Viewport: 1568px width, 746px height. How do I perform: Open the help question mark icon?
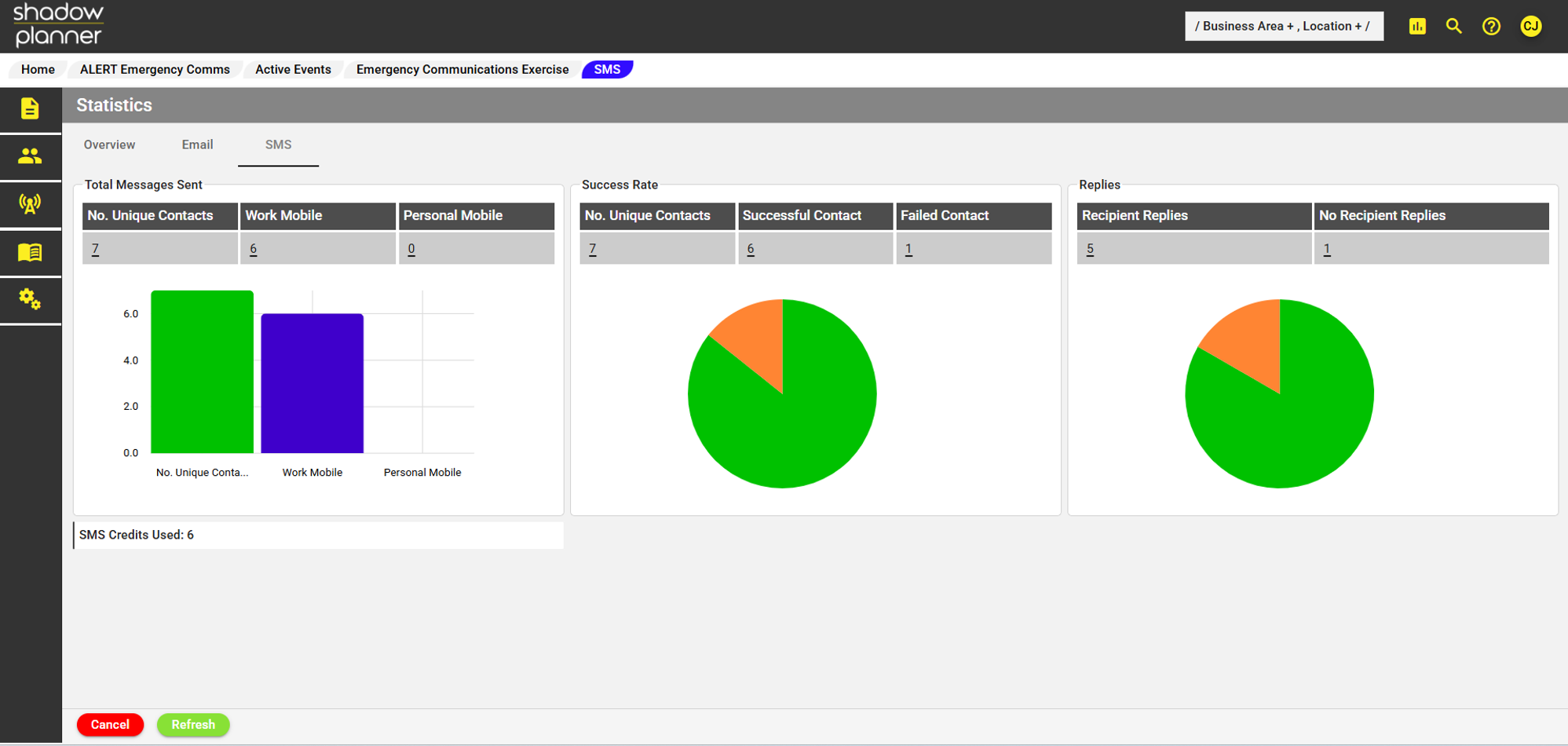(1491, 26)
